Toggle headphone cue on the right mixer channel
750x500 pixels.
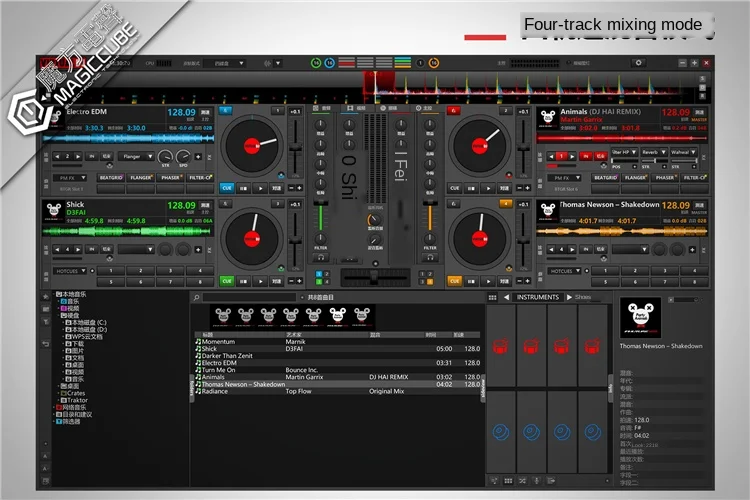point(430,257)
